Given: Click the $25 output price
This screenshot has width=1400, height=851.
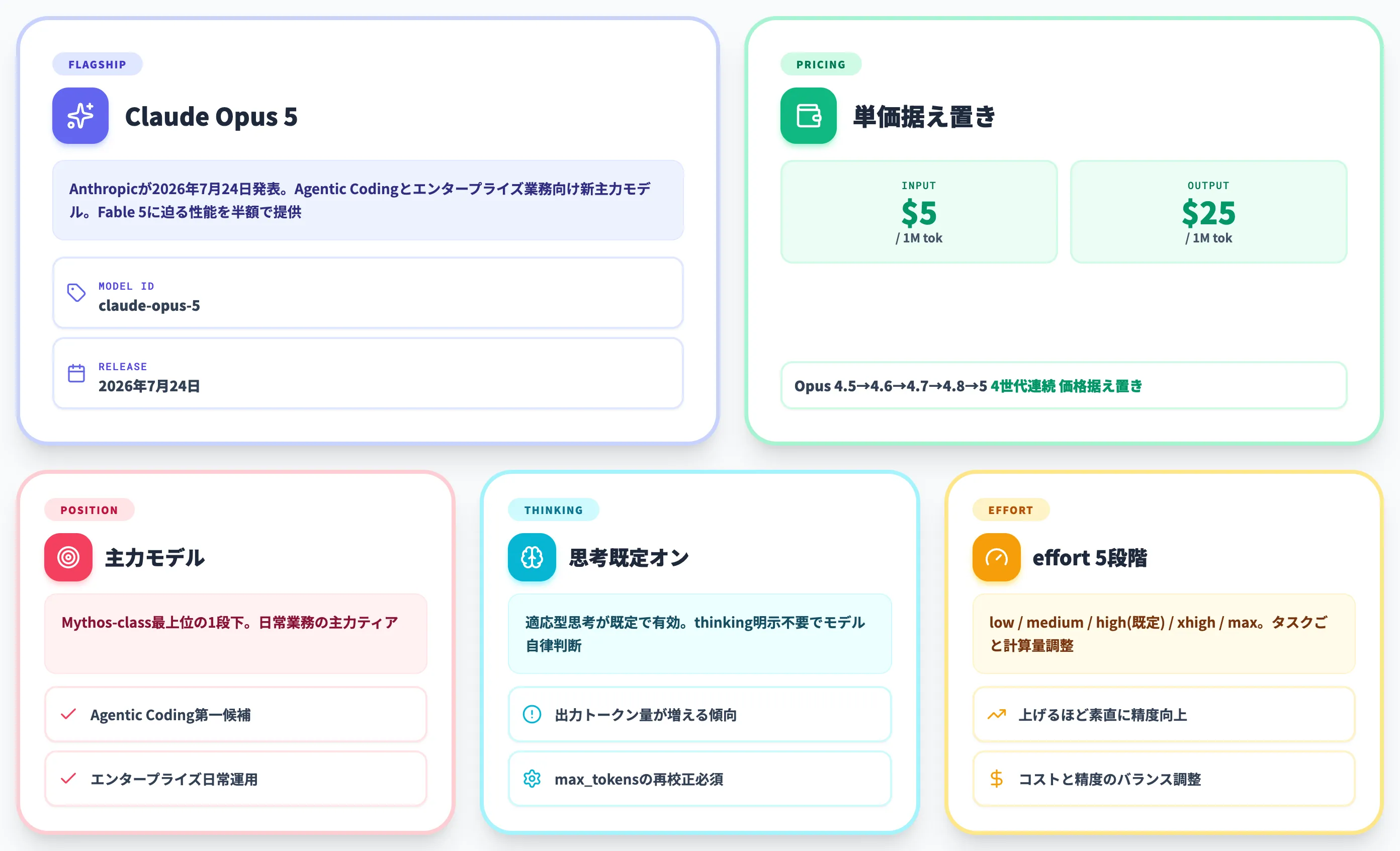Looking at the screenshot, I should tap(1208, 212).
